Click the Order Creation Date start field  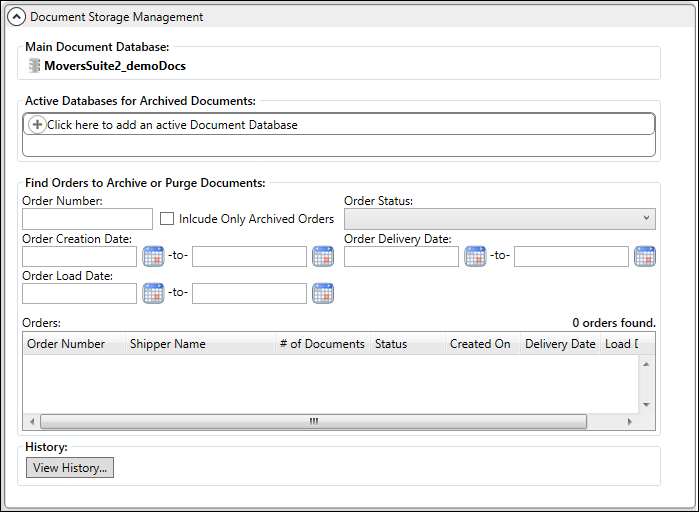[79, 257]
